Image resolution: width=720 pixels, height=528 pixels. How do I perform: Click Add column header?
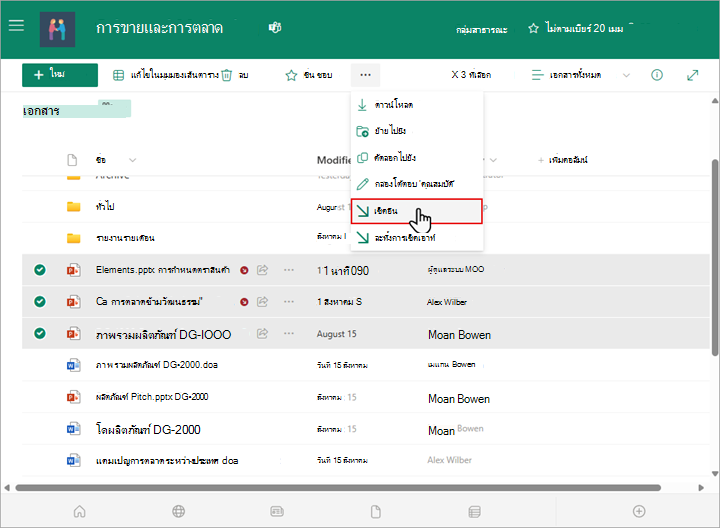[563, 160]
